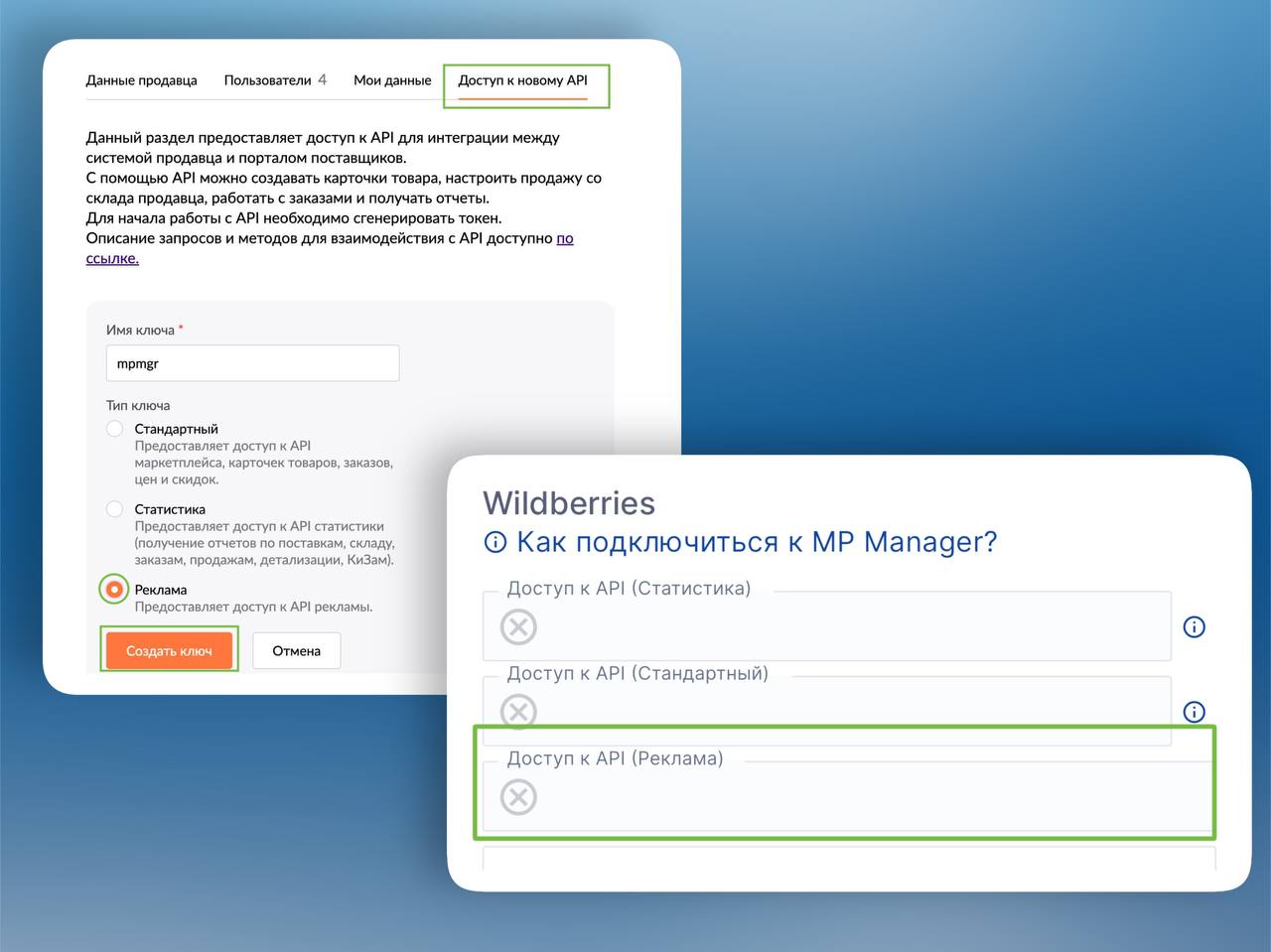Click the Отмена button
1271x952 pixels.
296,651
